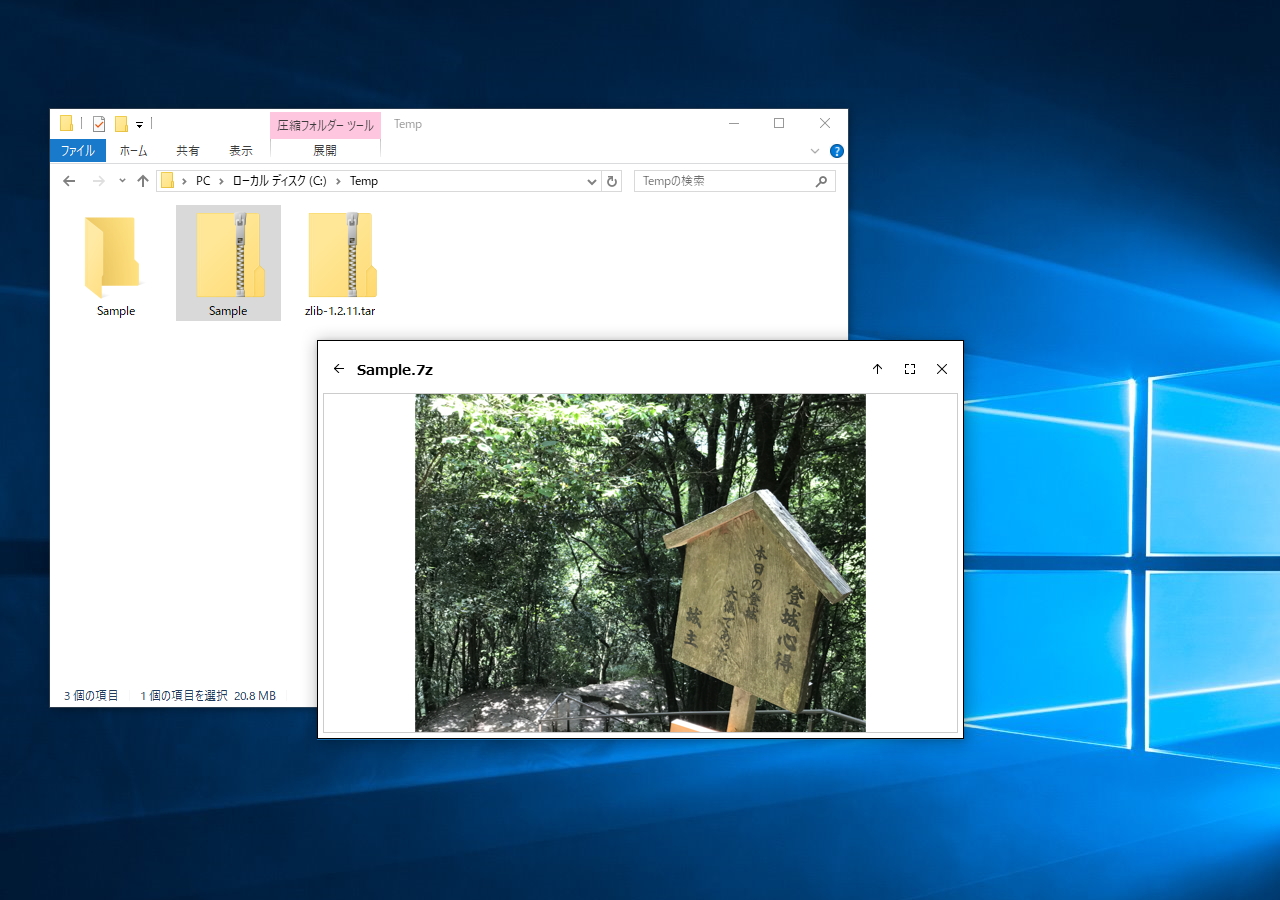The width and height of the screenshot is (1280, 900).
Task: Select the zlib-1.2.11.tar archive
Action: 340,264
